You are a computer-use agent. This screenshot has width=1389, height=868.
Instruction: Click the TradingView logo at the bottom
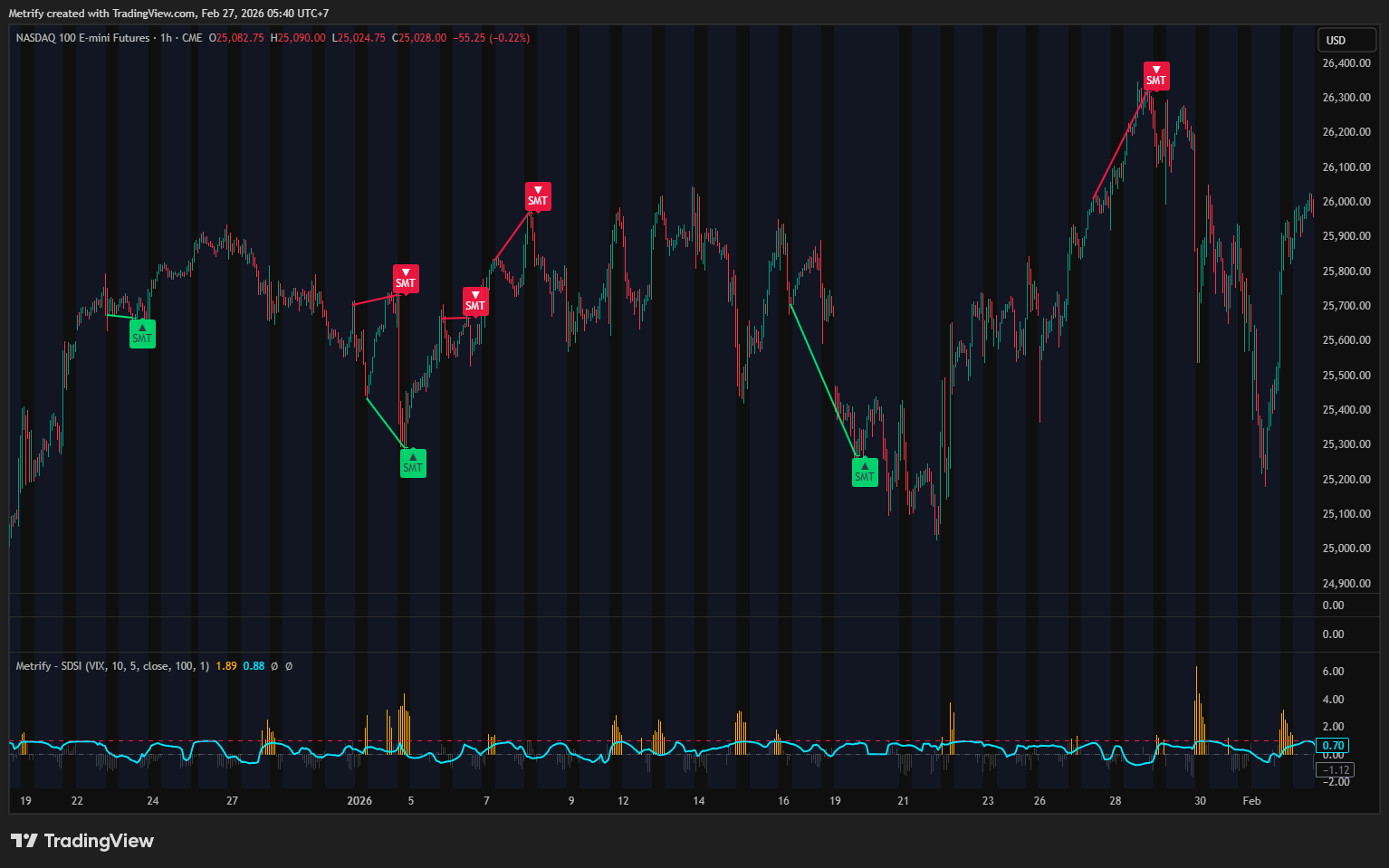click(82, 841)
